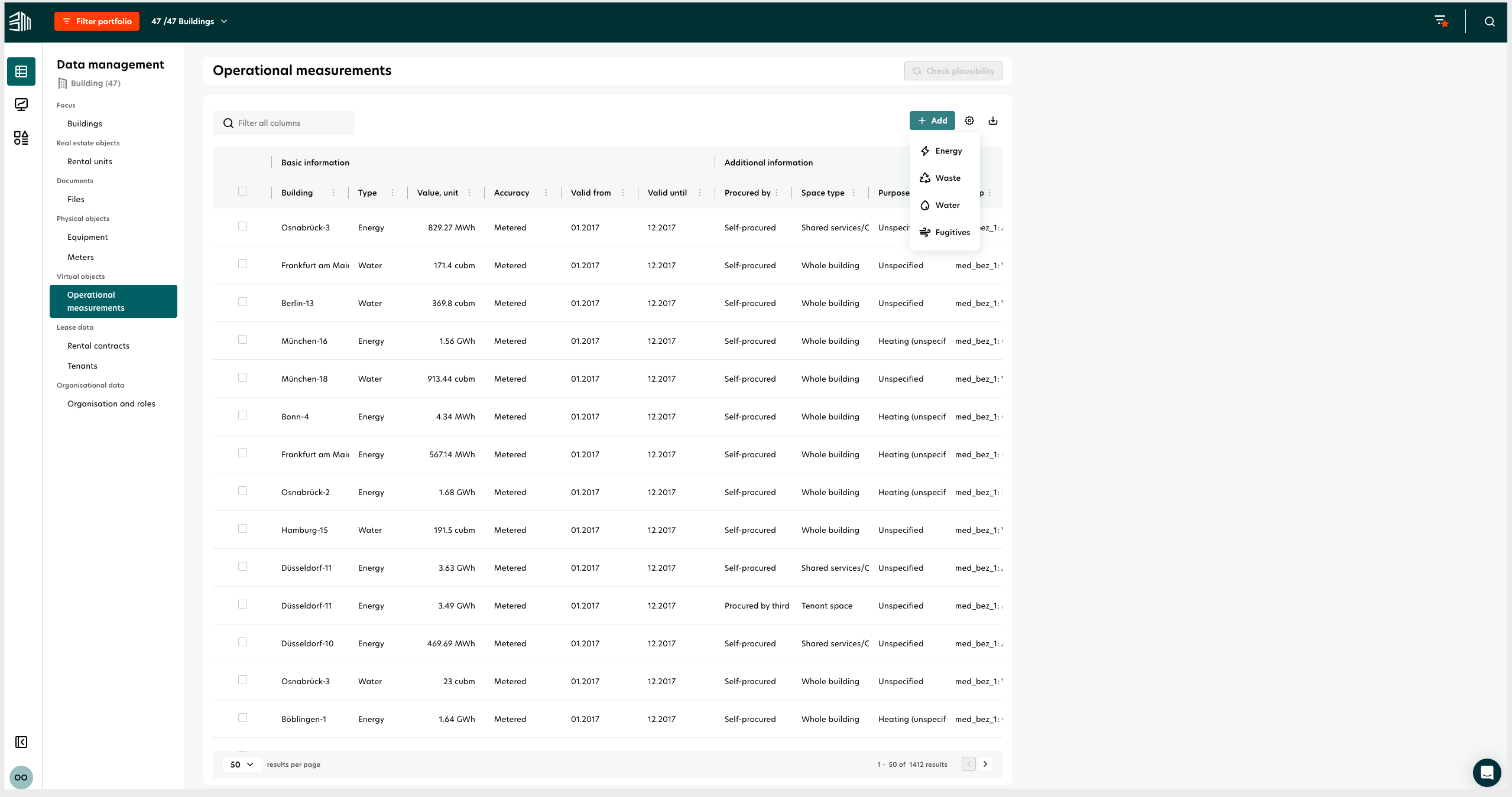
Task: Open the analytics monitor icon in sidebar
Action: tap(21, 105)
